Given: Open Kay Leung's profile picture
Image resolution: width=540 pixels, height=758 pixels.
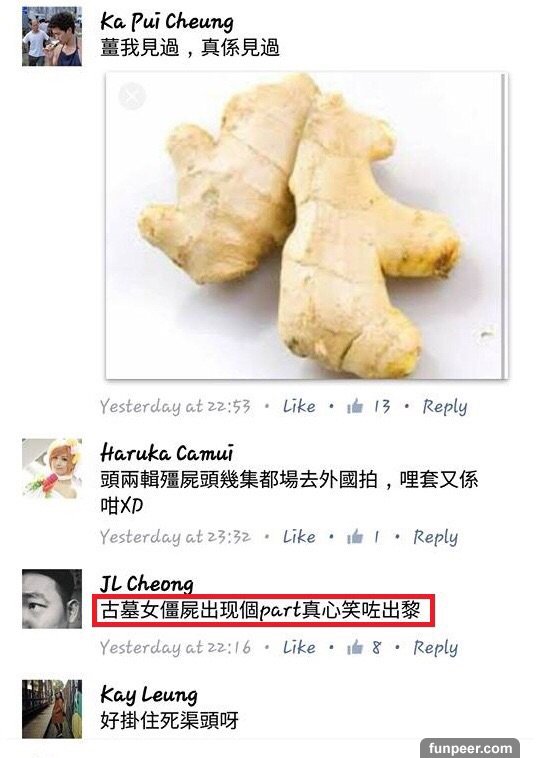Looking at the screenshot, I should point(52,709).
